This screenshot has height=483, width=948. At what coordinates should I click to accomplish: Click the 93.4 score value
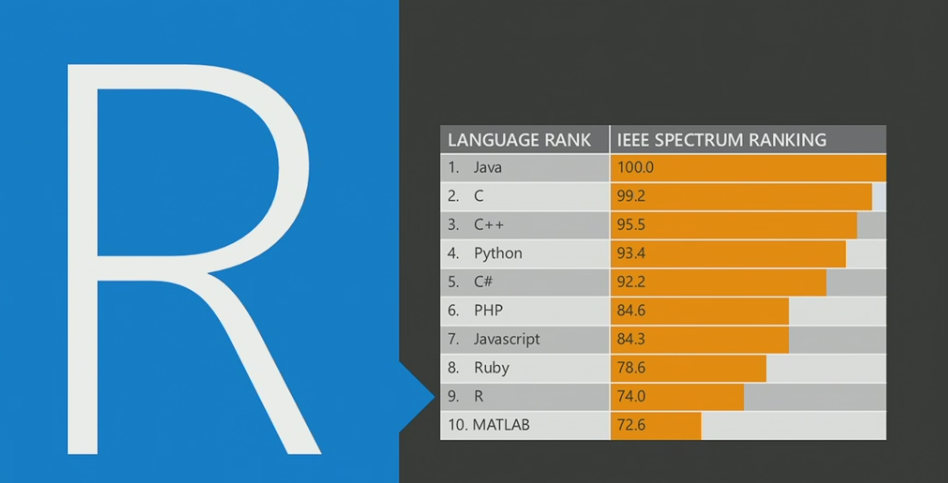pyautogui.click(x=631, y=253)
